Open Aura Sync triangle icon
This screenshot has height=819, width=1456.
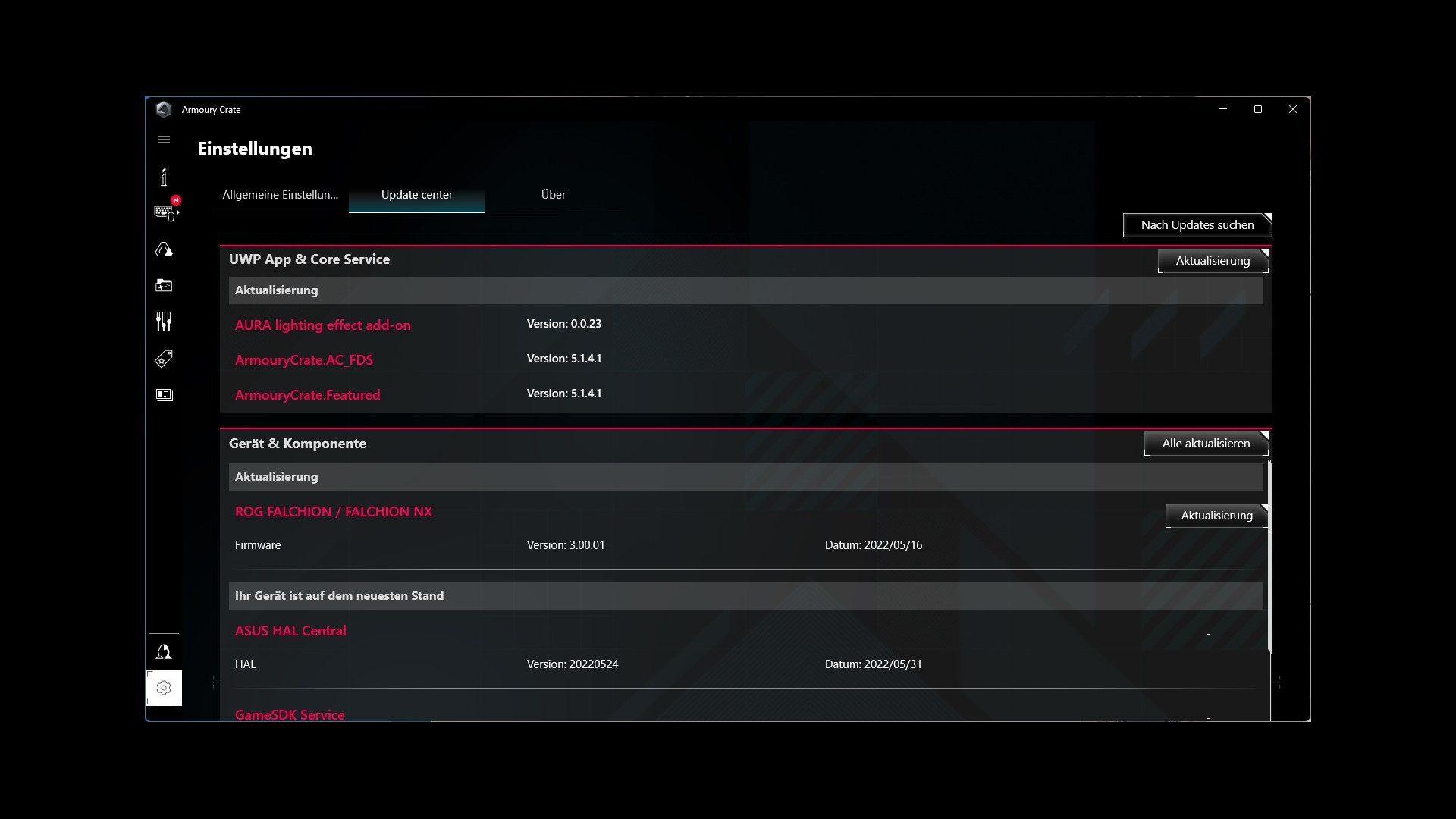pos(164,249)
